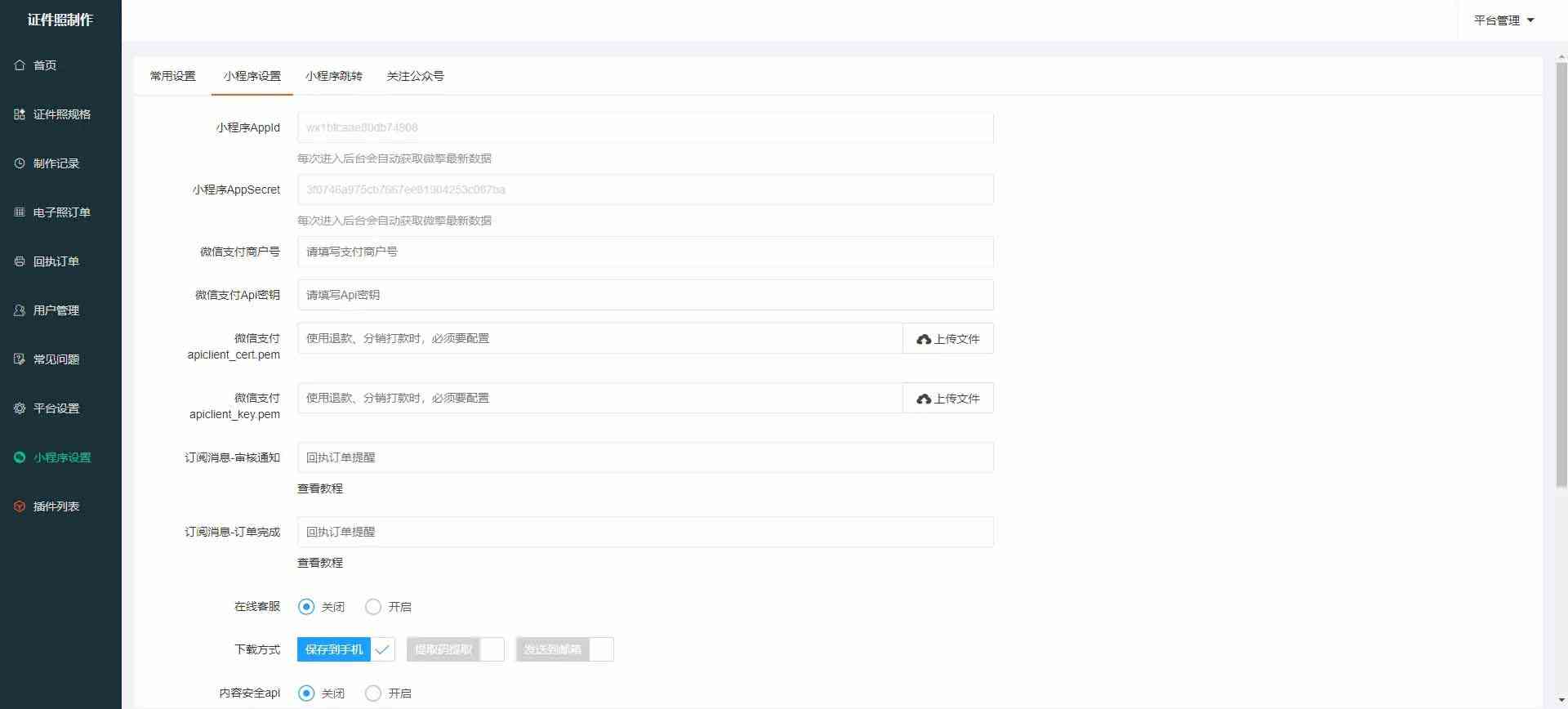Screen dimensions: 1568x709
Task: Open the 证件照规格 sidebar icon
Action: 20,114
